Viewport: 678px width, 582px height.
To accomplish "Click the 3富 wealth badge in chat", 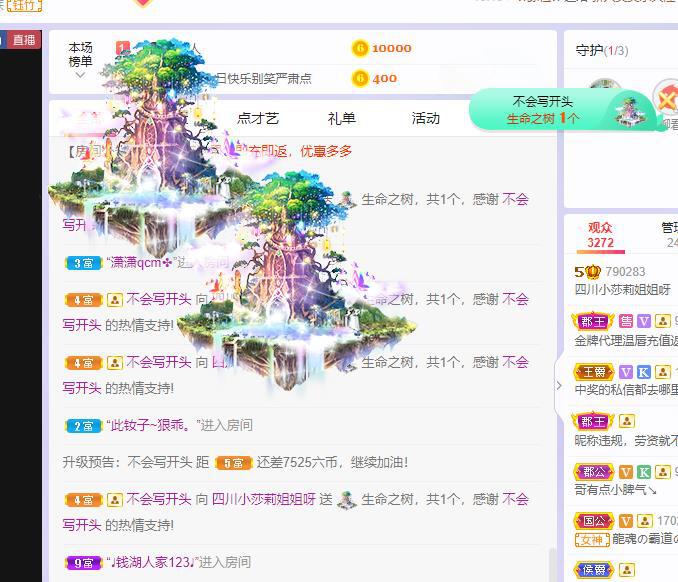I will click(83, 263).
